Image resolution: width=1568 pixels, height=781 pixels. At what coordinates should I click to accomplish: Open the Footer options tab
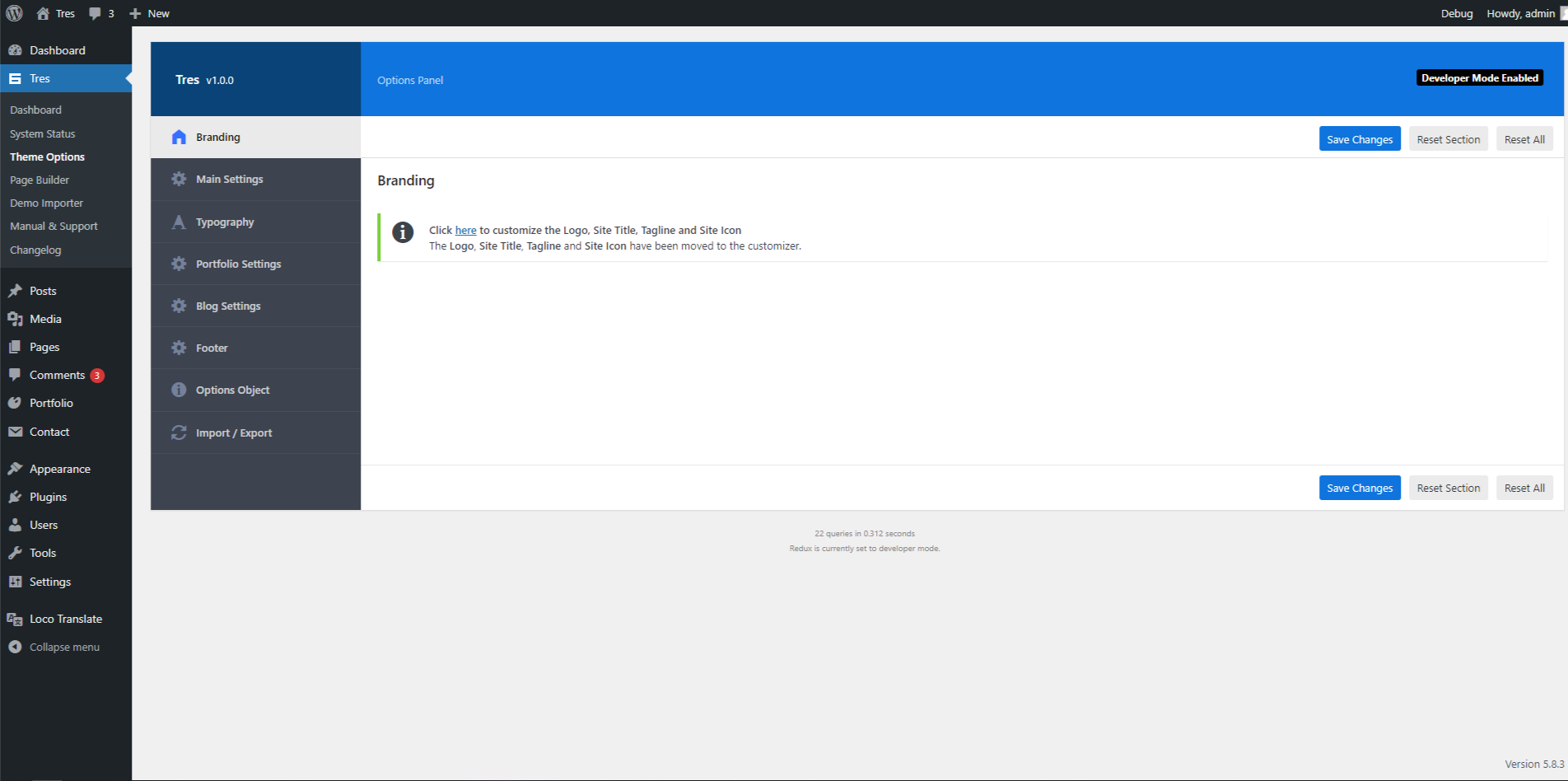coord(255,348)
